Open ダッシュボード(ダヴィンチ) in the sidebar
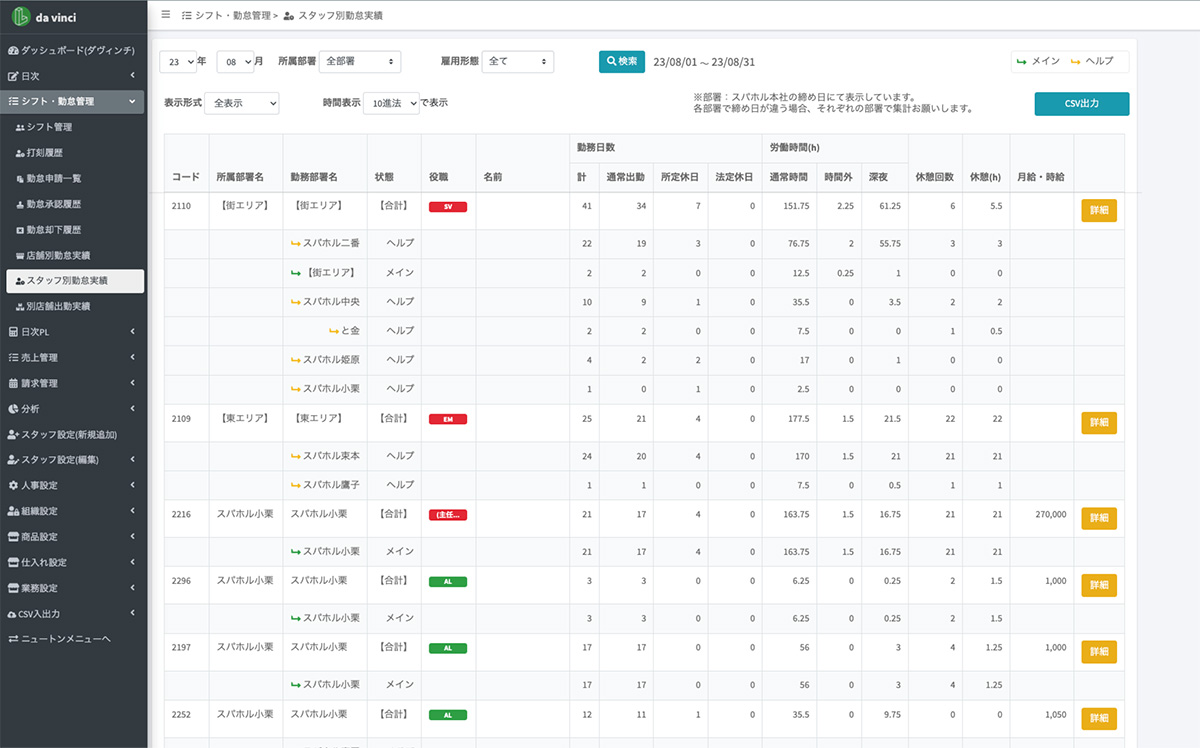The width and height of the screenshot is (1200, 748). click(71, 50)
